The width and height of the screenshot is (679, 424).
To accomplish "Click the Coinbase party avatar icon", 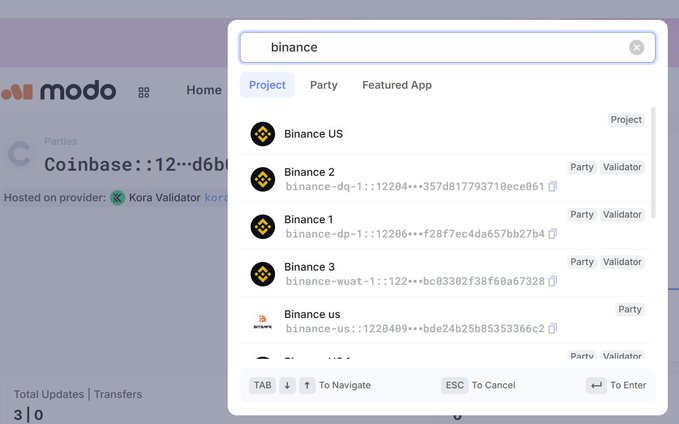I will [x=19, y=153].
